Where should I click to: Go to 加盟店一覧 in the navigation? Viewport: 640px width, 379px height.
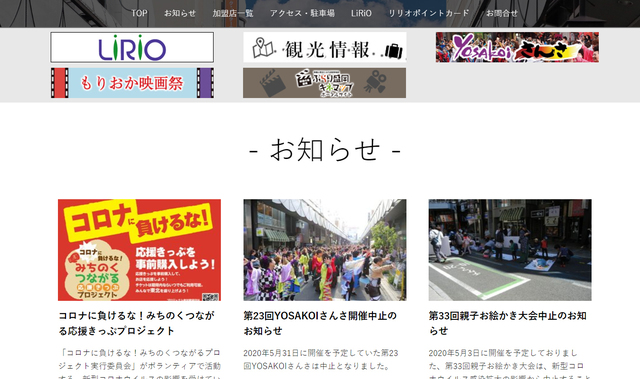233,13
